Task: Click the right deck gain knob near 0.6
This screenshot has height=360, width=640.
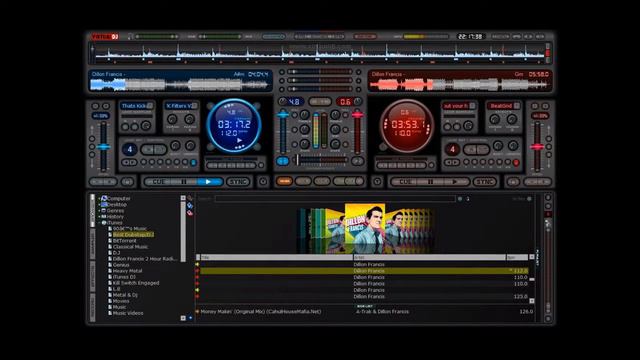Action: (358, 101)
